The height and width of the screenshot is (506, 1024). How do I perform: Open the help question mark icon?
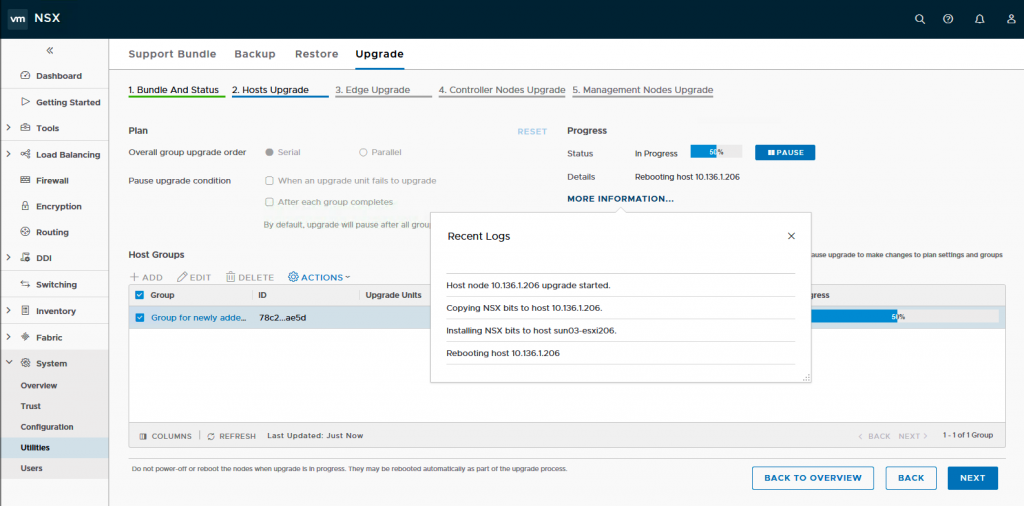(x=948, y=19)
